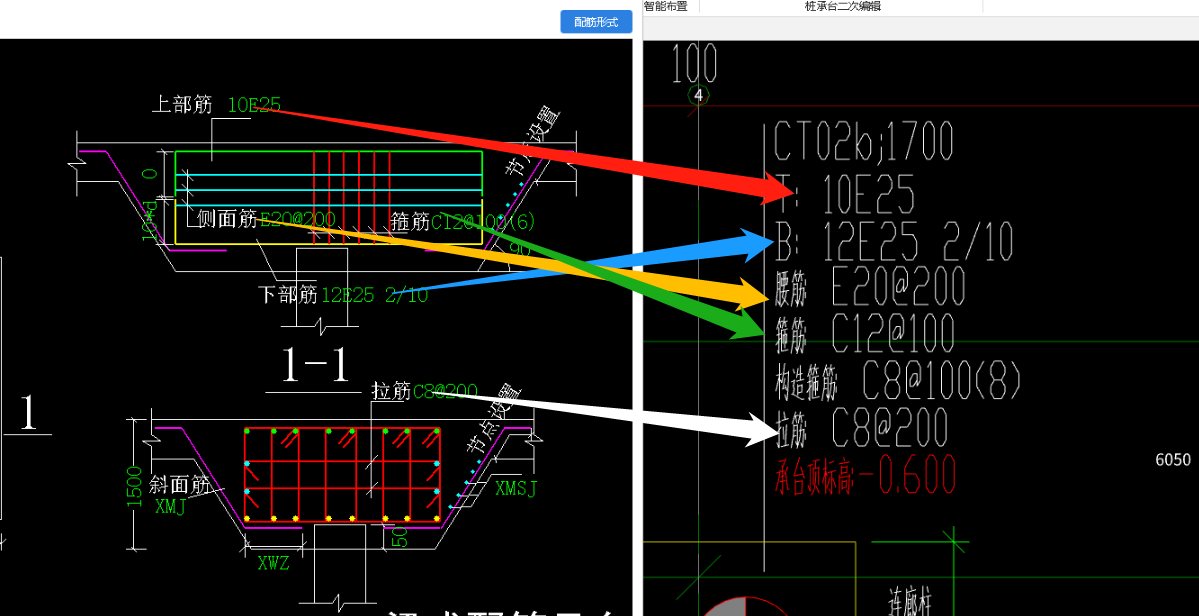Select the T: 10E25 annotation line in the CAD drawing
Viewport: 1199px width, 616px height.
pyautogui.click(x=844, y=195)
